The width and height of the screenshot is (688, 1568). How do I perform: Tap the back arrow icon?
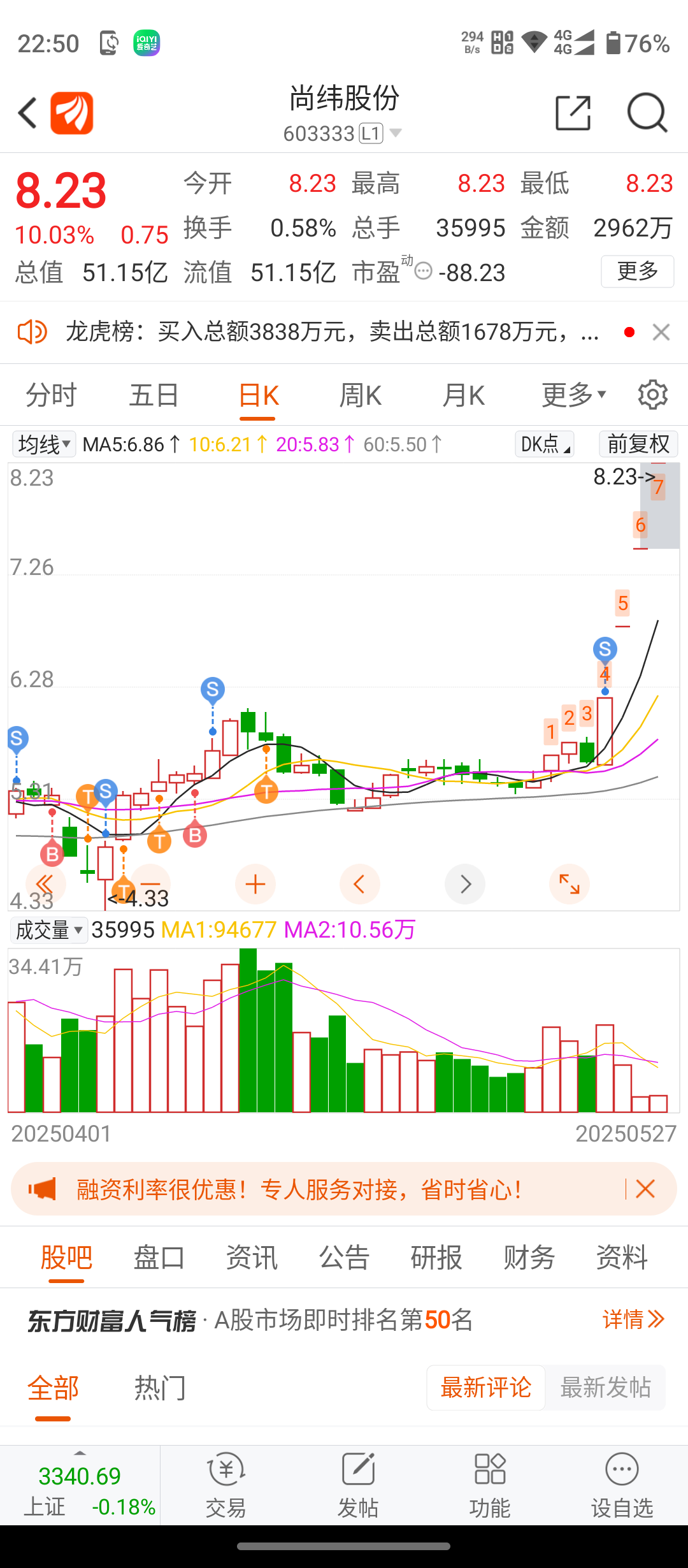click(x=27, y=113)
